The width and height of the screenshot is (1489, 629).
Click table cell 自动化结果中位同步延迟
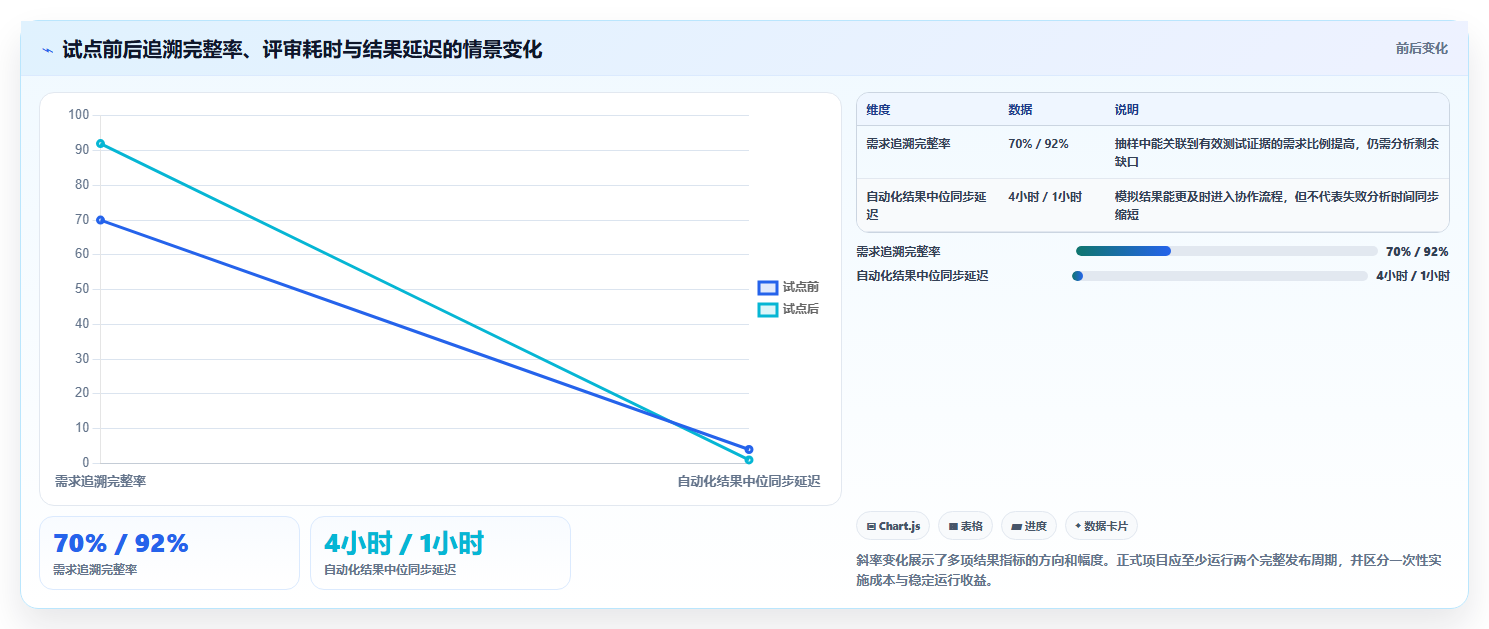926,206
